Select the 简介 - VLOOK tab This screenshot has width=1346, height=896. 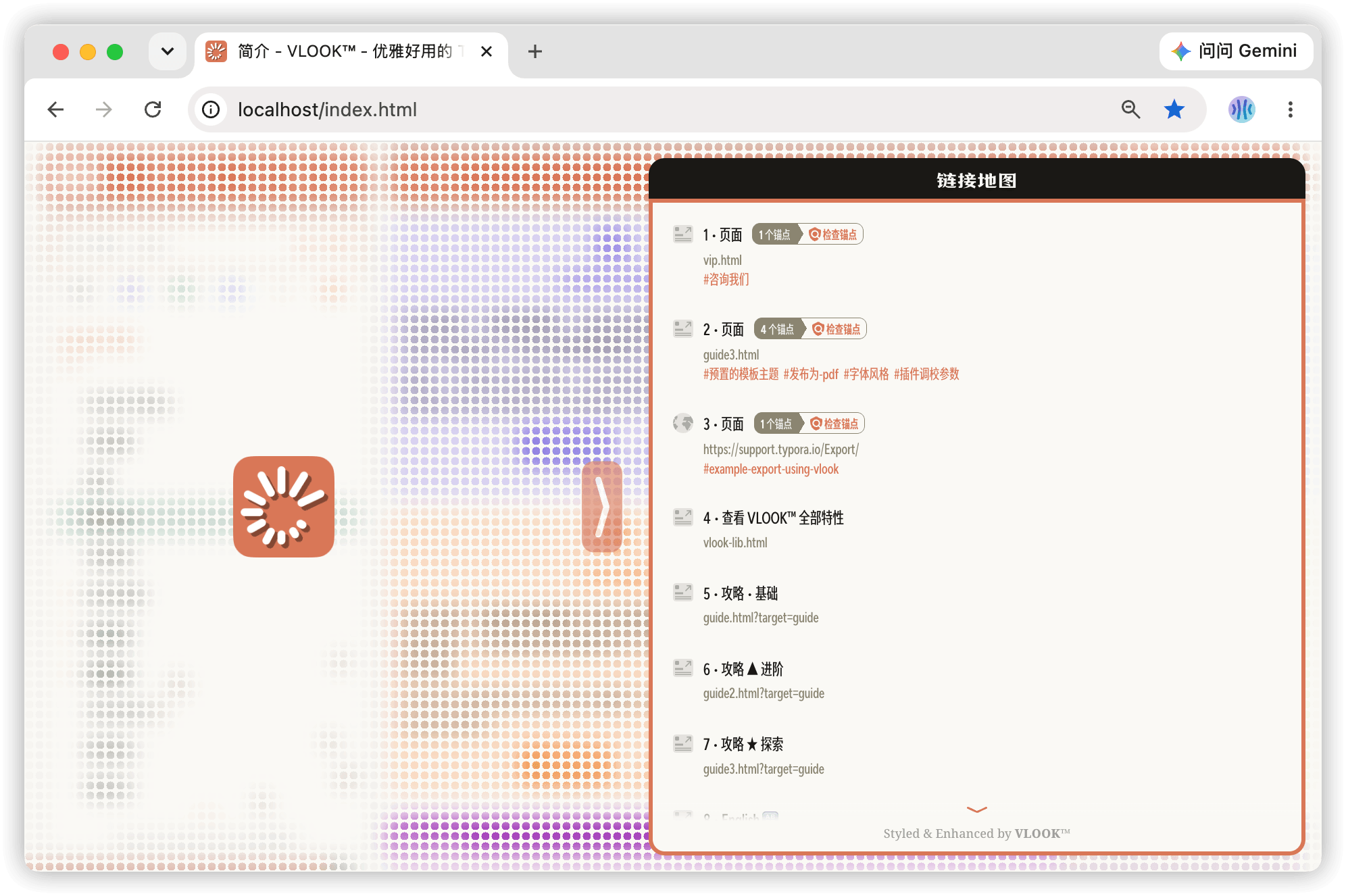point(351,51)
